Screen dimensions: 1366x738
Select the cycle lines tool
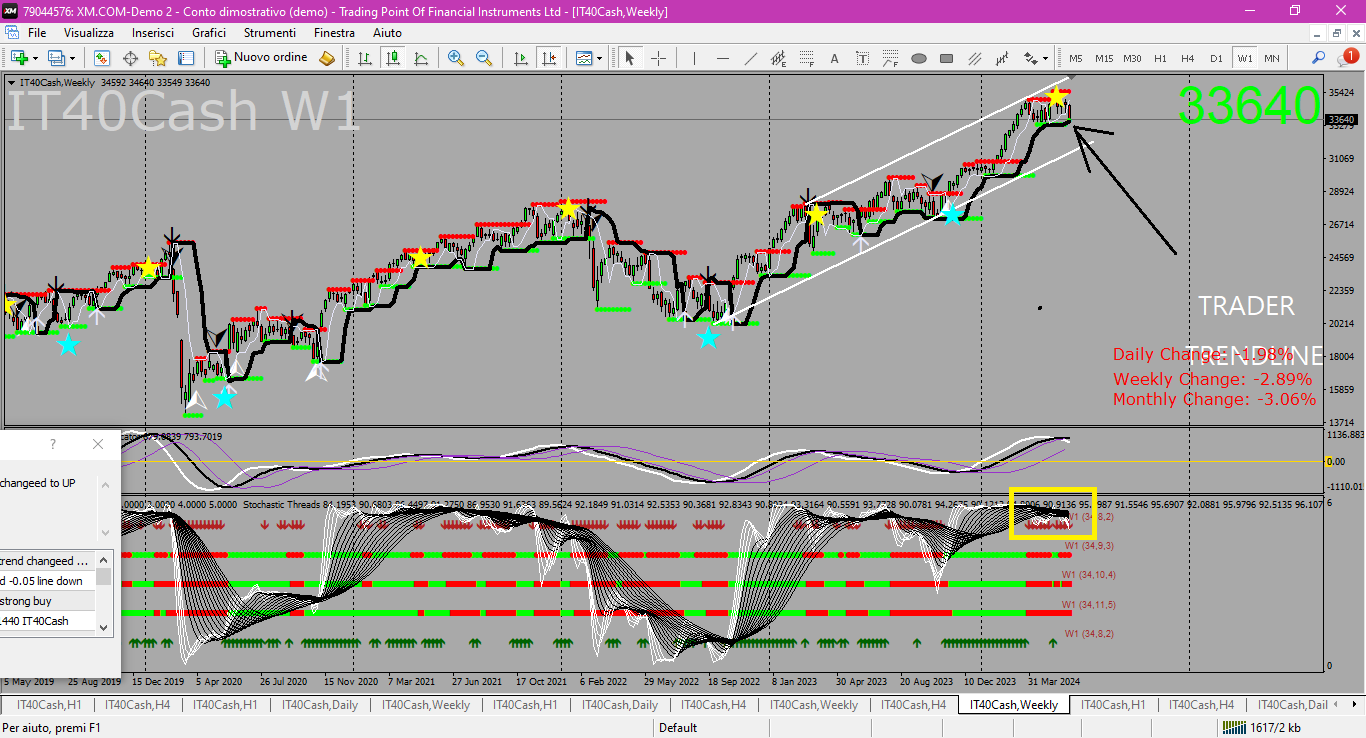pyautogui.click(x=1003, y=58)
